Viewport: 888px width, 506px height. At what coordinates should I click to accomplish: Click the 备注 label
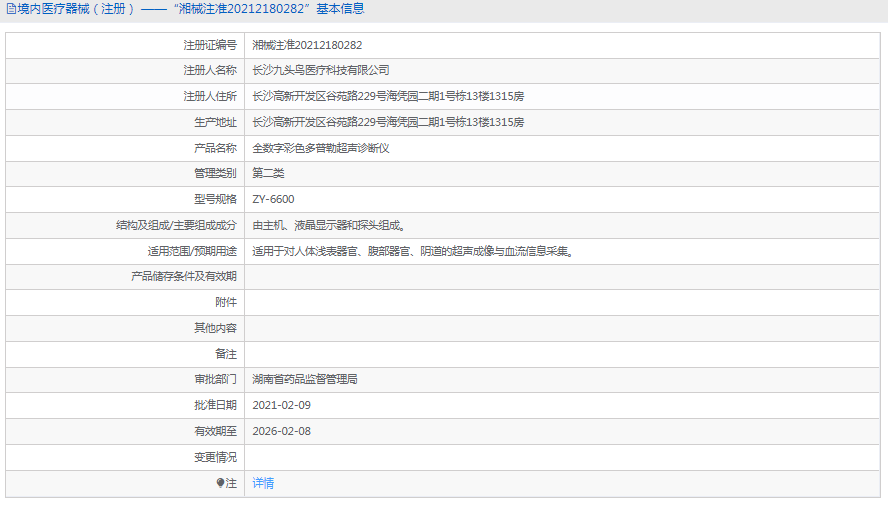click(226, 355)
